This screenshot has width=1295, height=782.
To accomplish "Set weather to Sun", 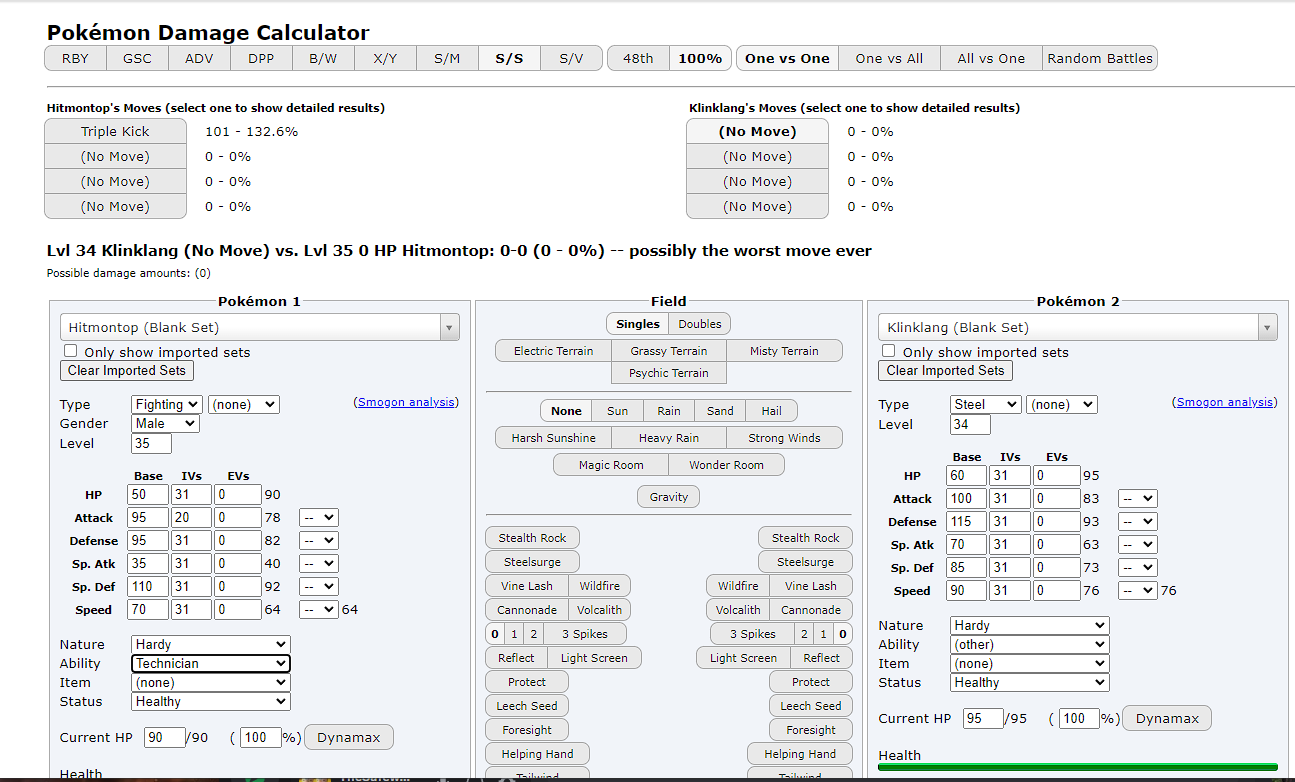I will click(x=618, y=411).
